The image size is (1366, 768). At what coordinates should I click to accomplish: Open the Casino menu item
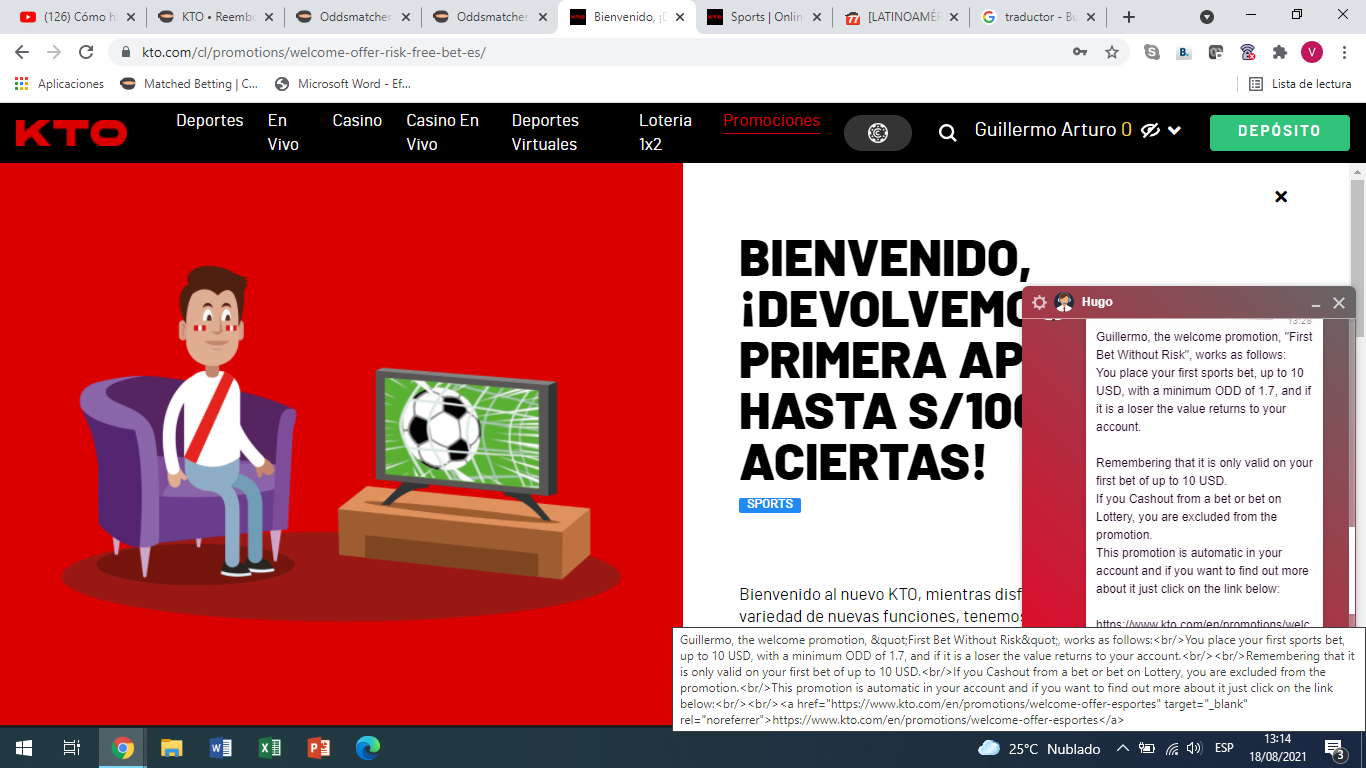tap(357, 120)
